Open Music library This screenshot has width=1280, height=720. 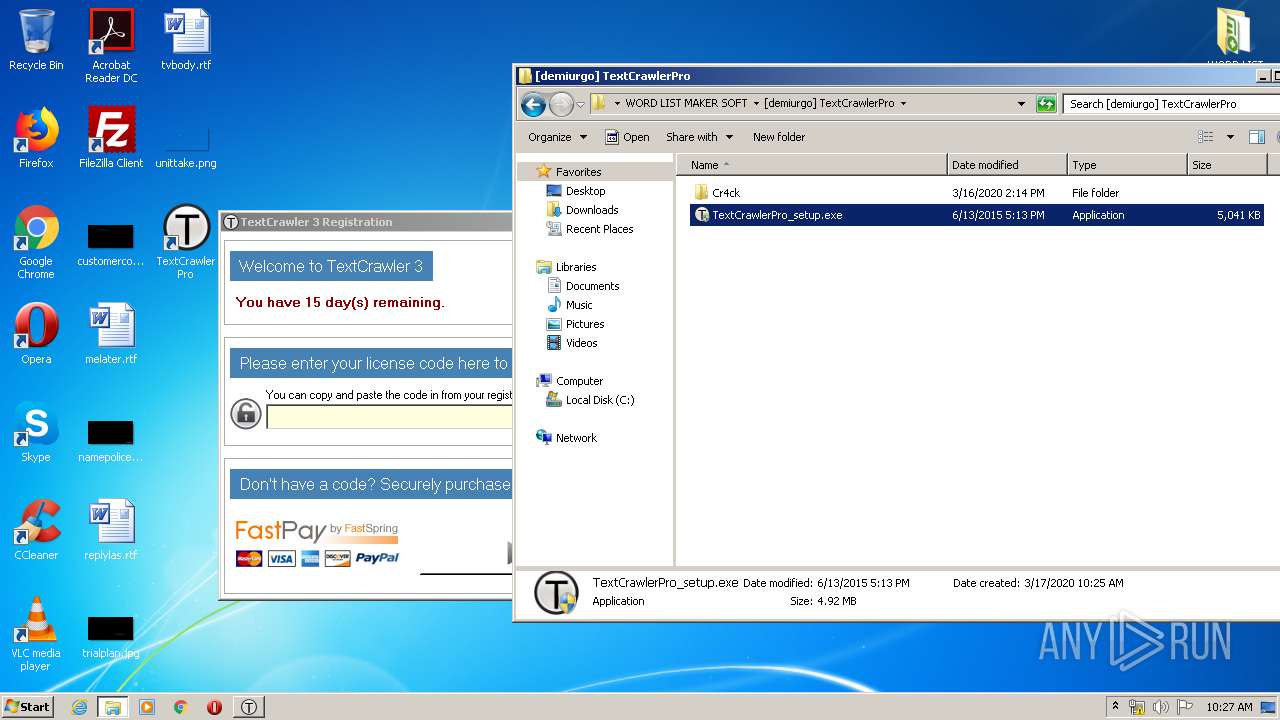click(x=579, y=305)
